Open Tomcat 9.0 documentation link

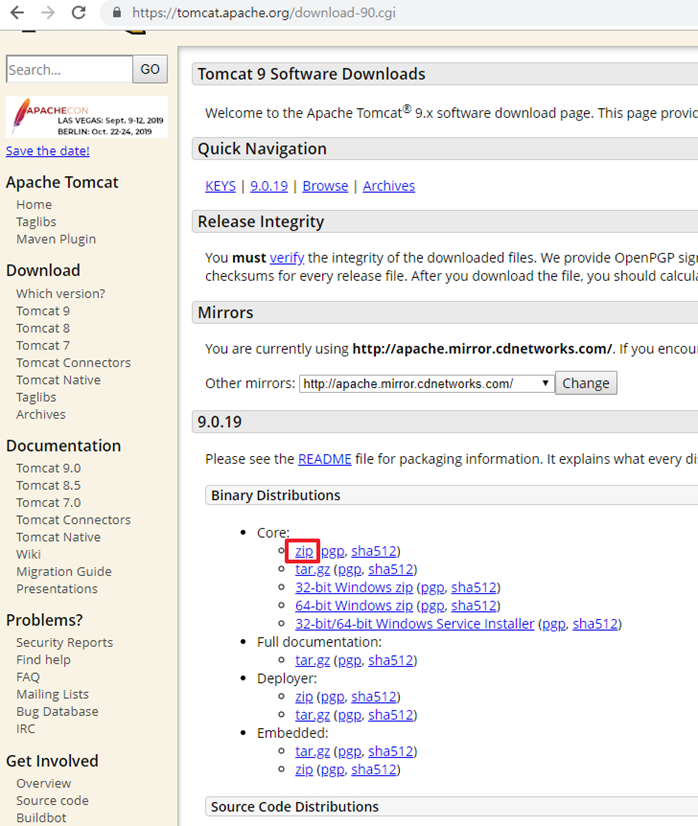tap(48, 468)
